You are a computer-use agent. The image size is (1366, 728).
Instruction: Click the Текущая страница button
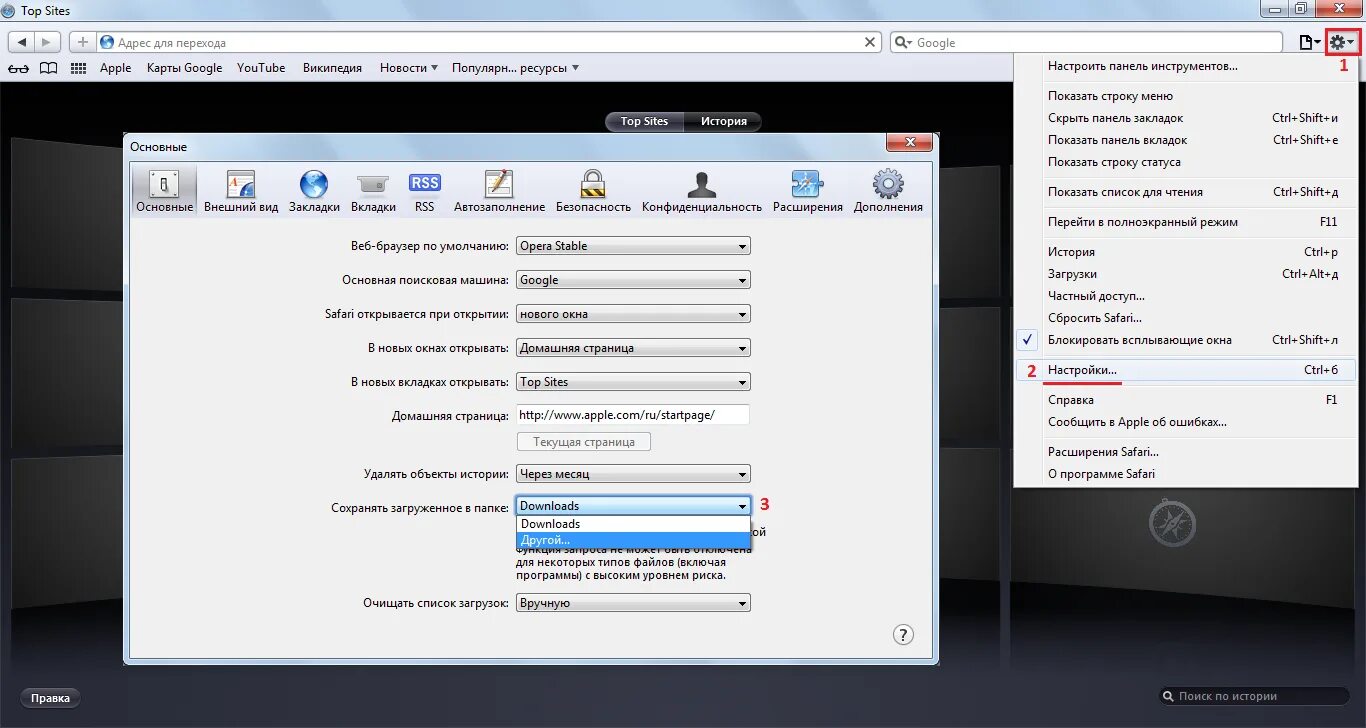pos(584,442)
